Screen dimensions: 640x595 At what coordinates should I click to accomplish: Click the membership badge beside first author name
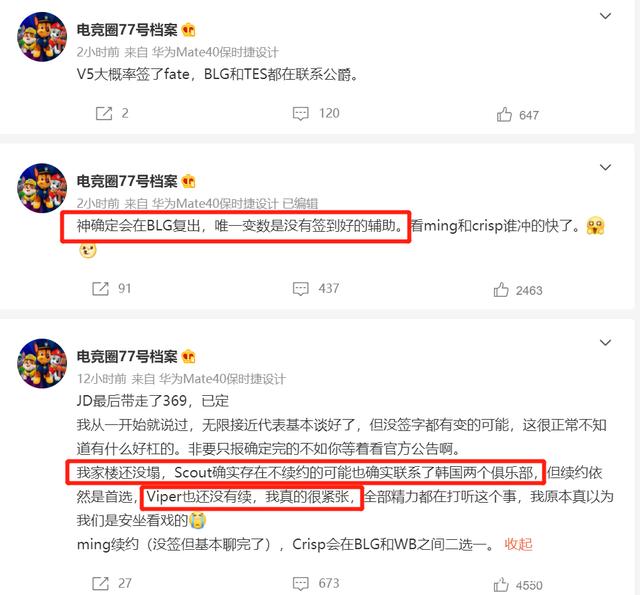pyautogui.click(x=188, y=30)
